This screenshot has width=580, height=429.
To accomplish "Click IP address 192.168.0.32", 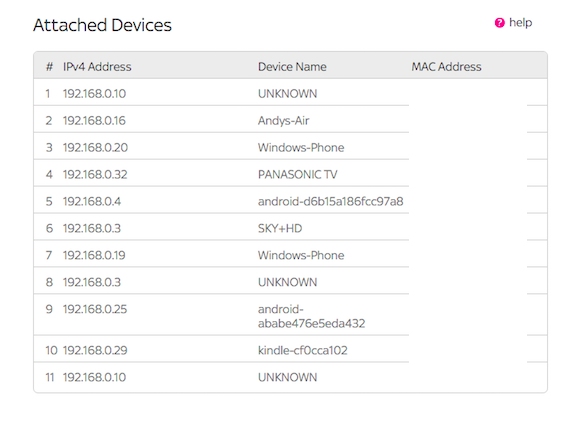I will pos(95,175).
